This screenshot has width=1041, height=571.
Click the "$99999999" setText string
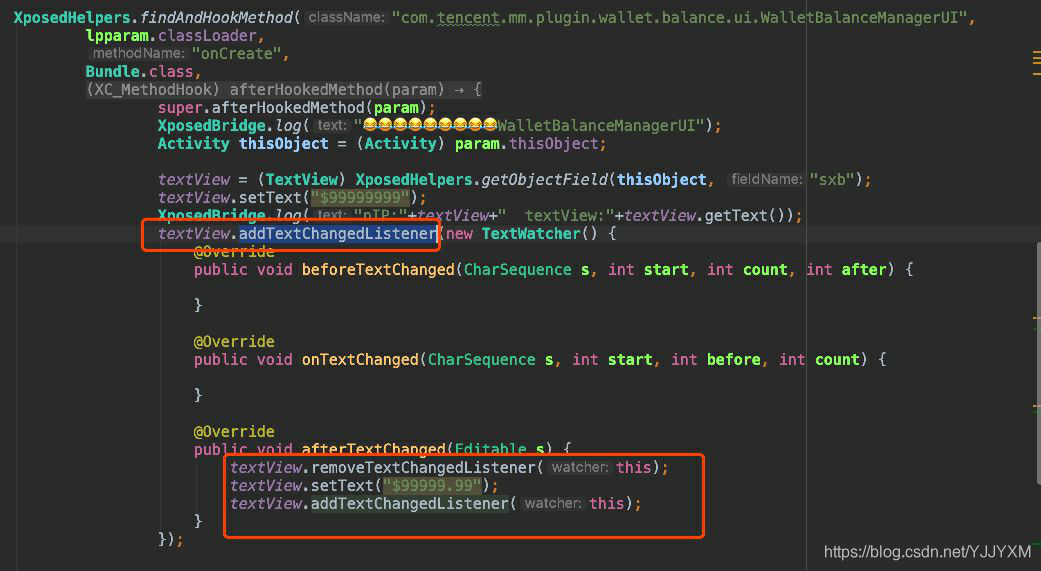pyautogui.click(x=360, y=197)
